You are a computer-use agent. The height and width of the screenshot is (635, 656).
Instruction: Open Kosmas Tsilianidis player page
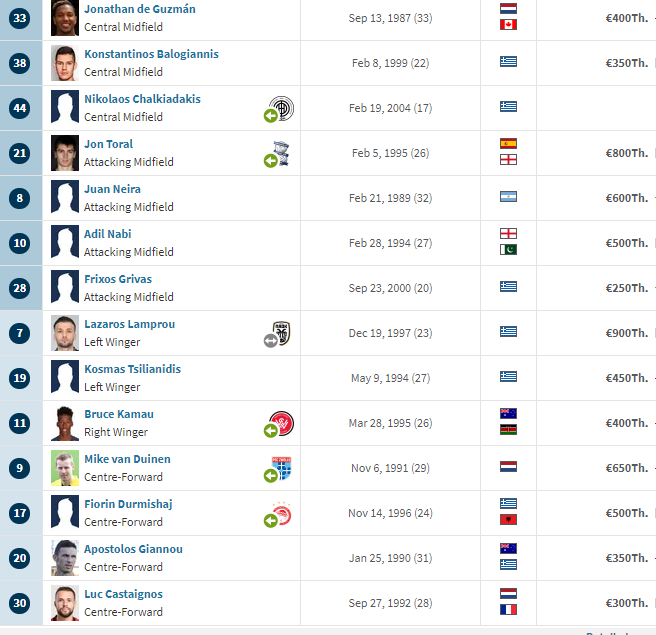[133, 369]
